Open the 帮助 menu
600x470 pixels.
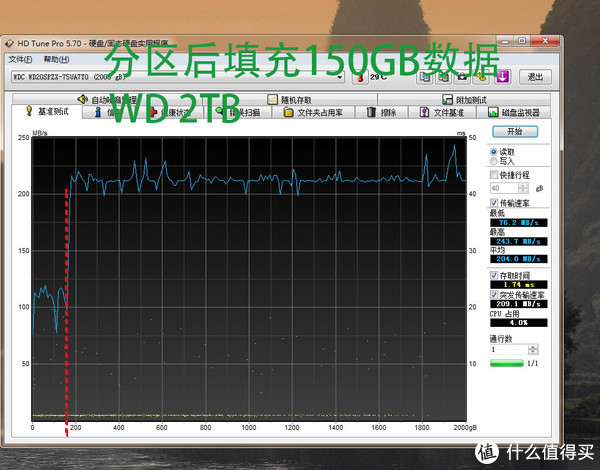pos(56,59)
